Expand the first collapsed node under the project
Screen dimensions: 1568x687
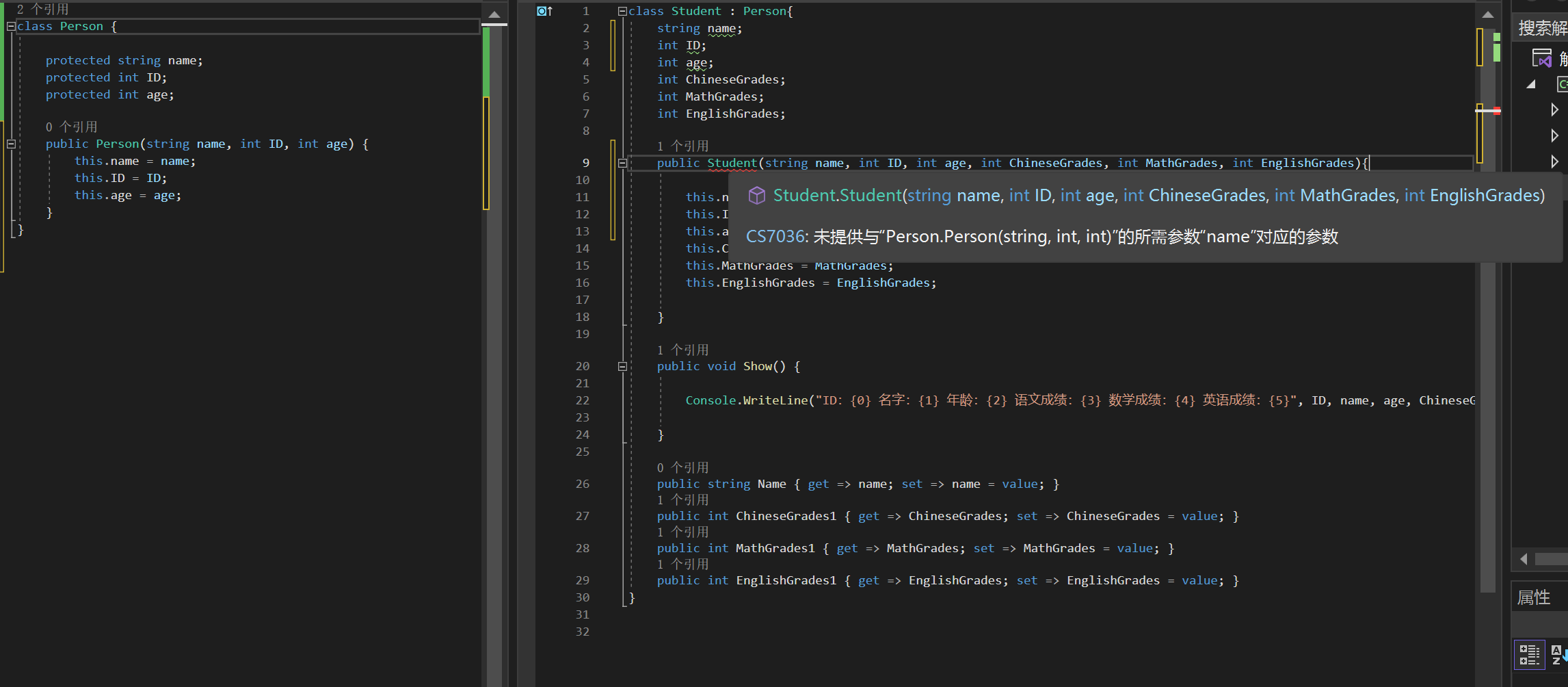1554,109
